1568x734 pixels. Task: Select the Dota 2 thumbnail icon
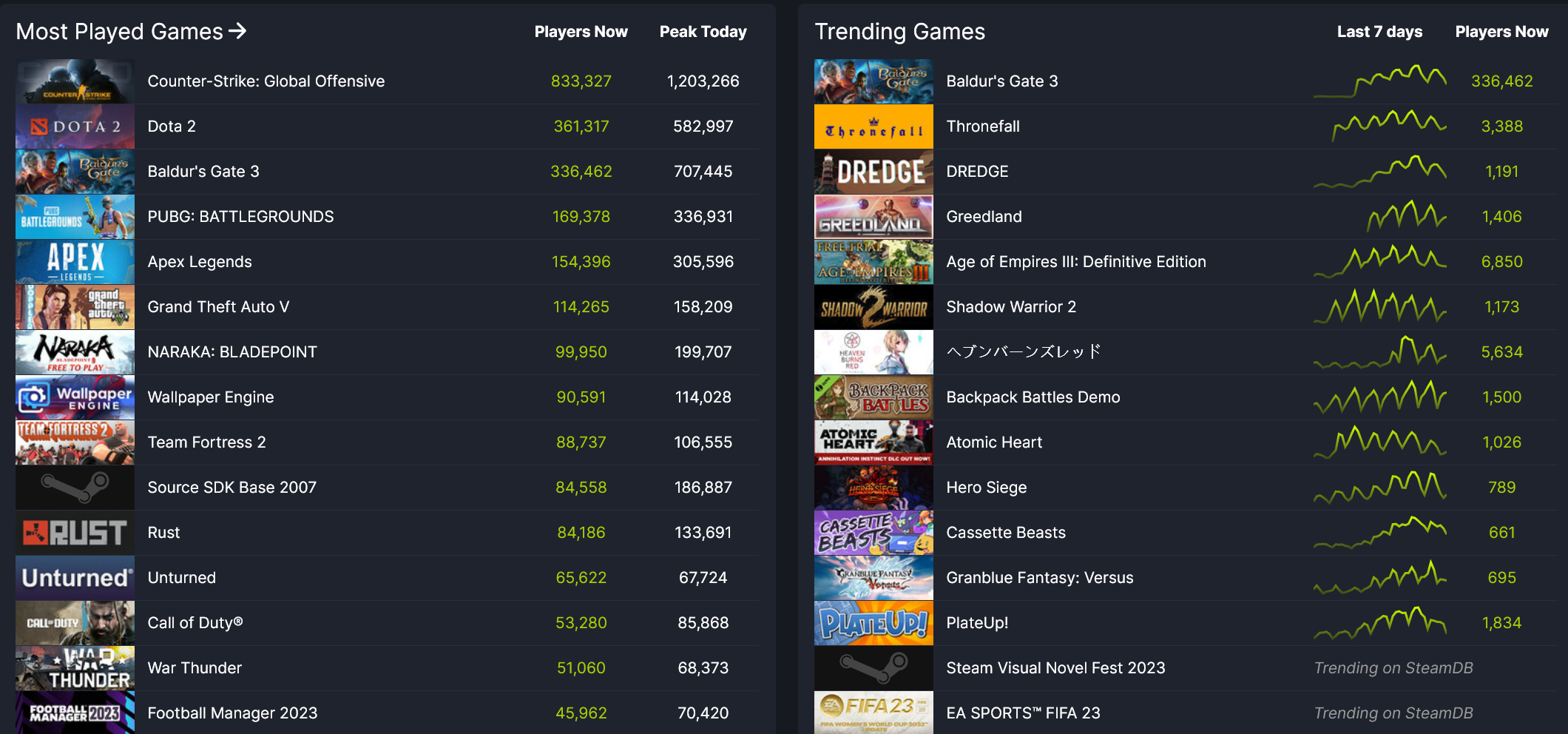(74, 127)
